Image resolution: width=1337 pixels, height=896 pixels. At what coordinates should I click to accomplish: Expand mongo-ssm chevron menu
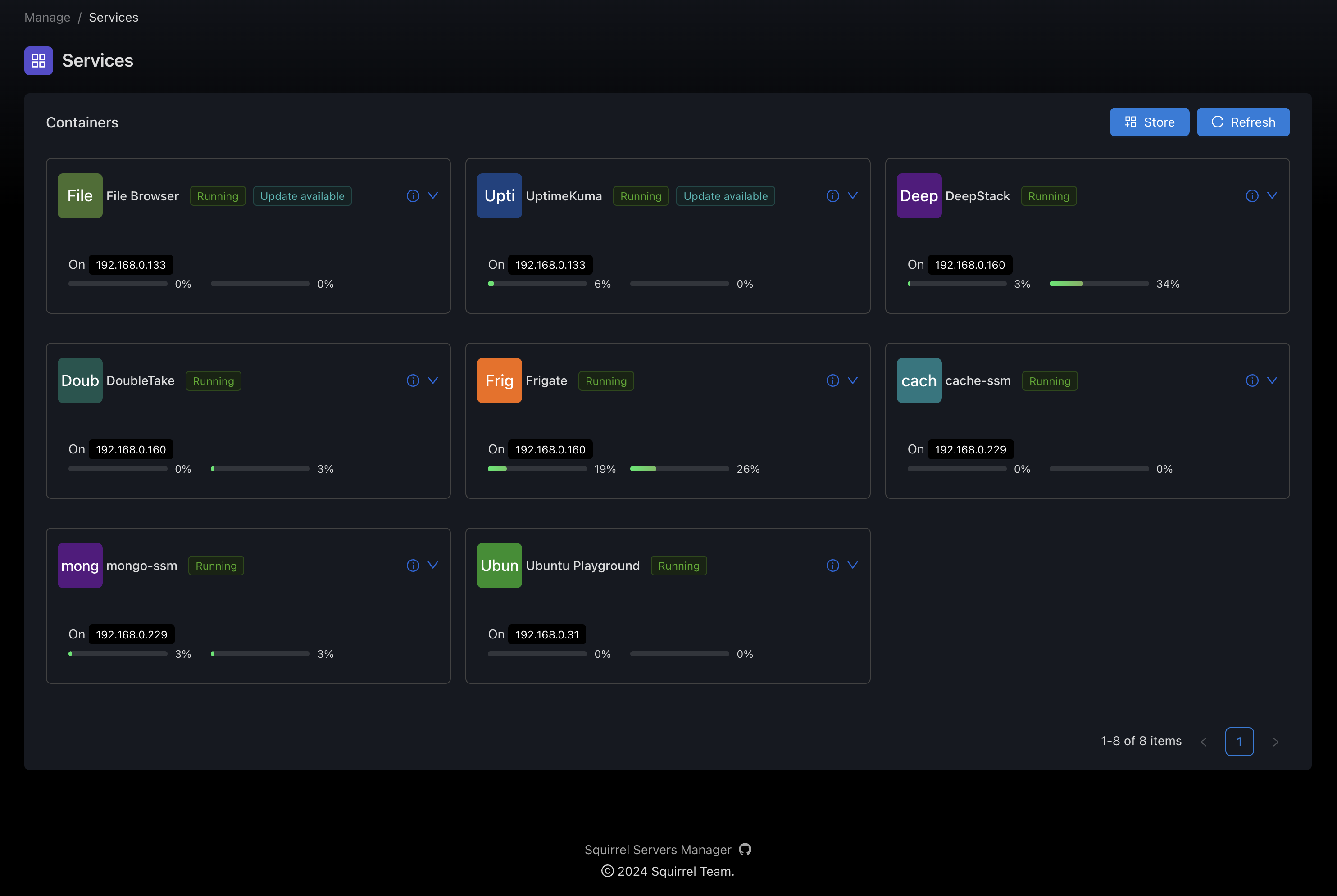(433, 565)
